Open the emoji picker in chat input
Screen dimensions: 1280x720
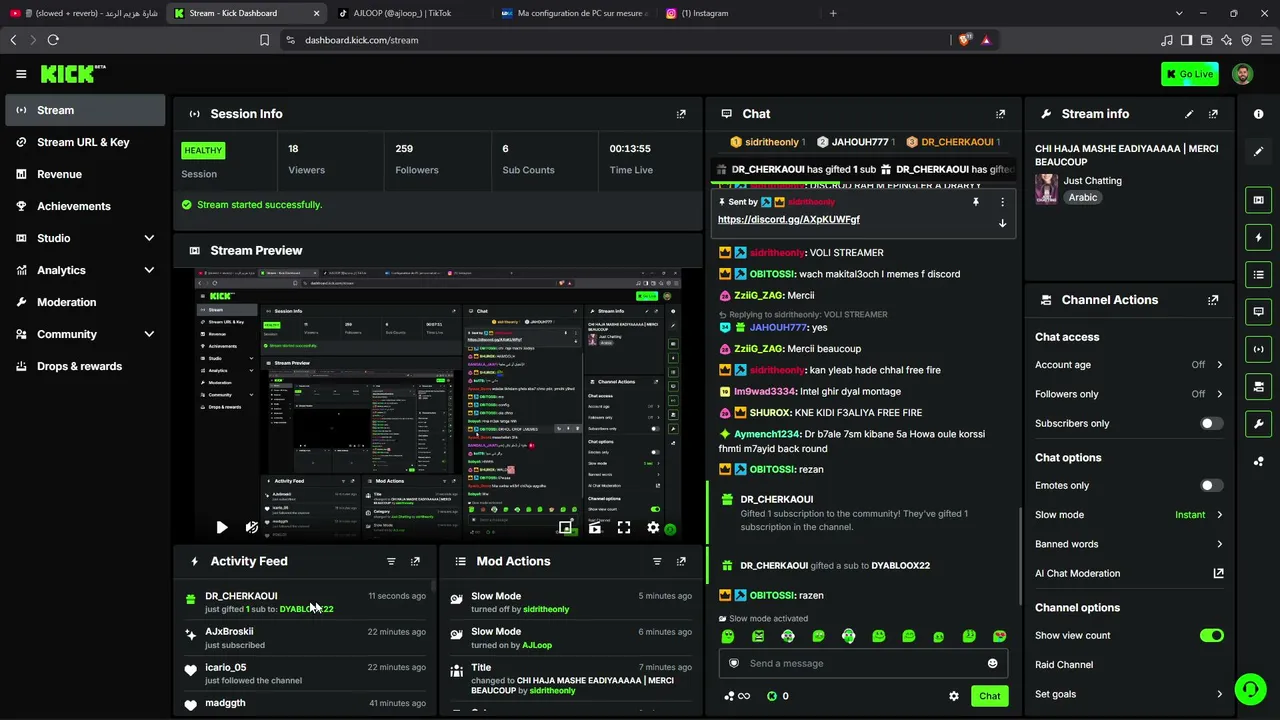coord(992,663)
